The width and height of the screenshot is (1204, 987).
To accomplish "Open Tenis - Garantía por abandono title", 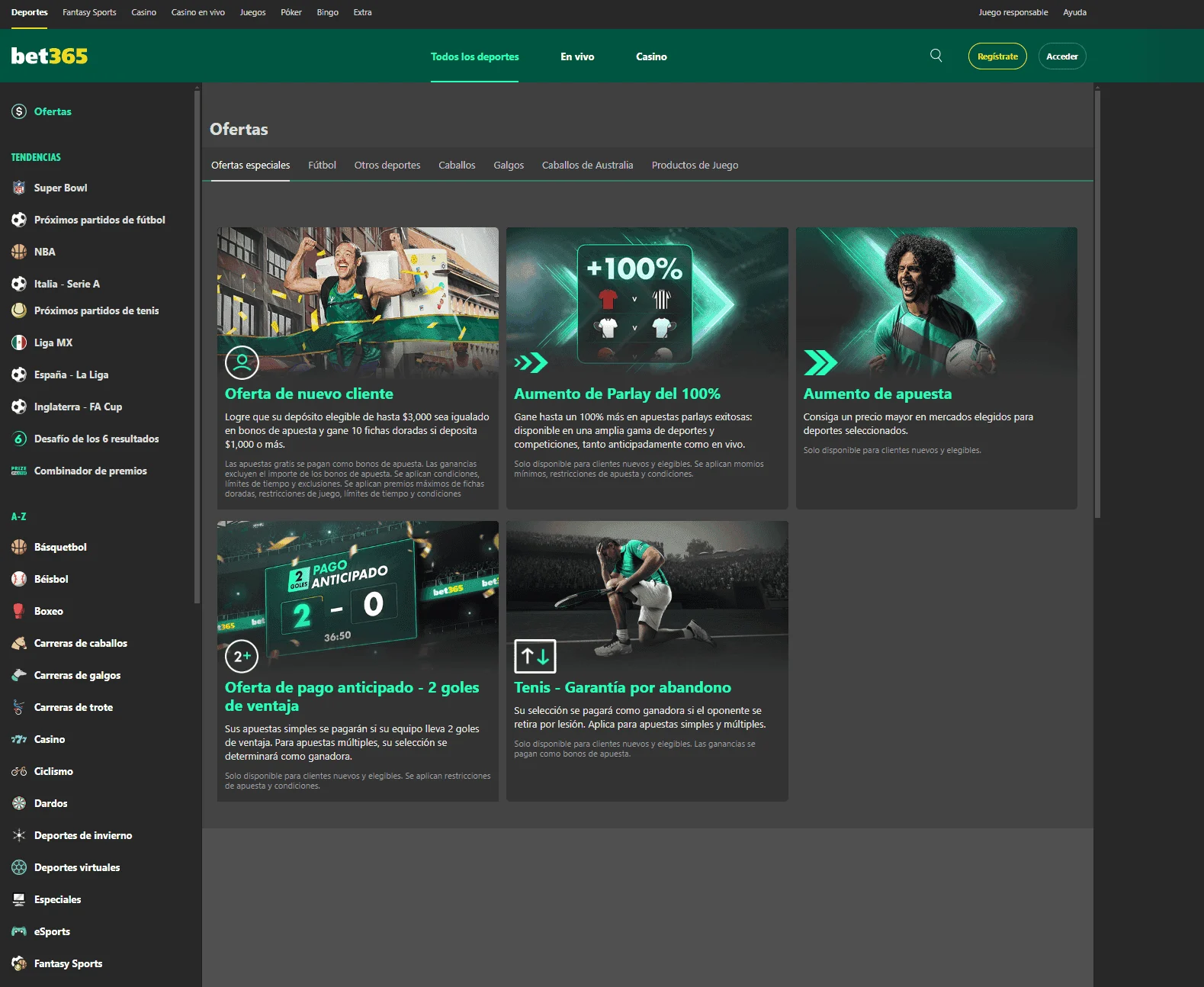I will (x=622, y=687).
